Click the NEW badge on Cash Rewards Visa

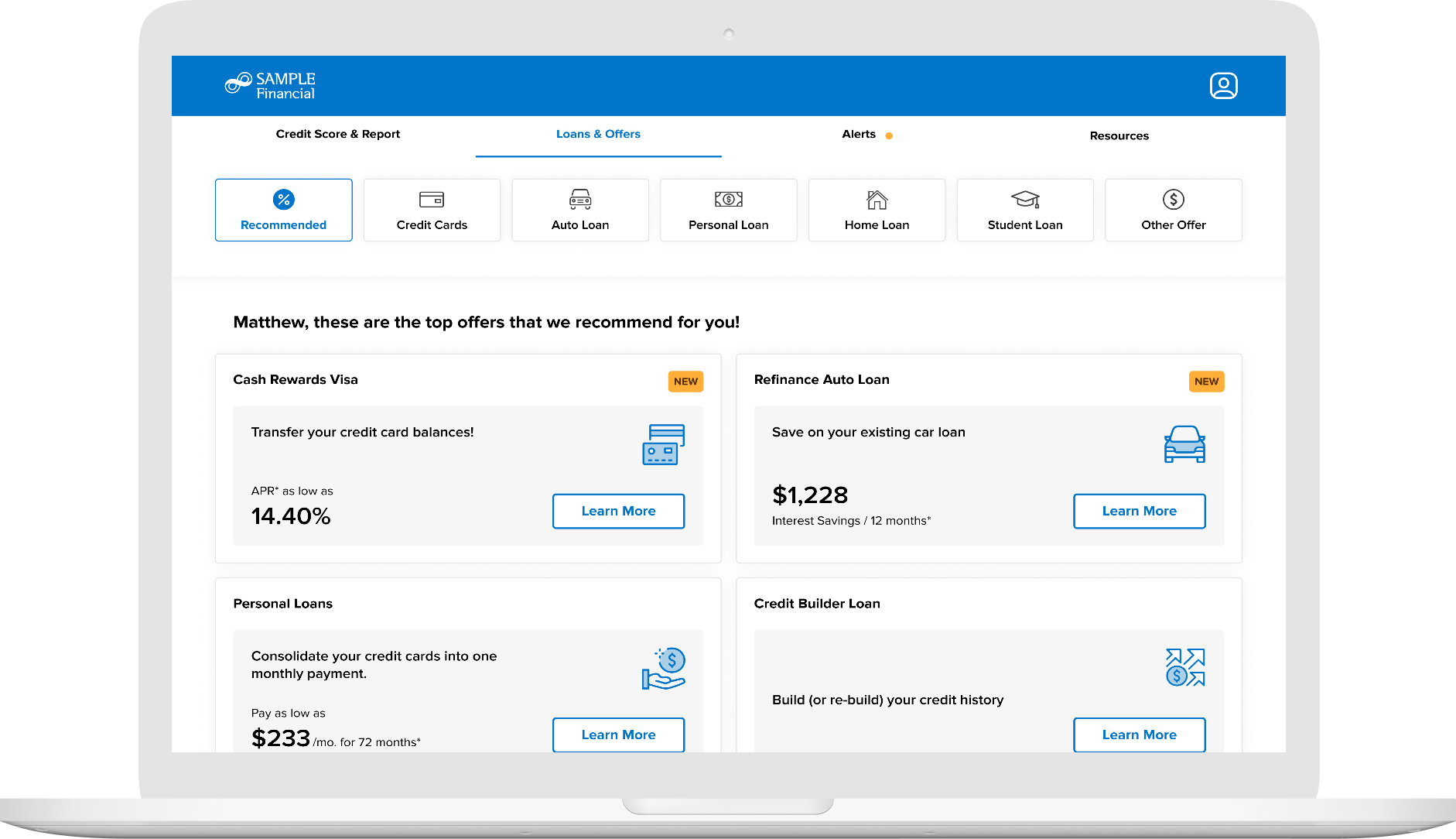click(685, 382)
